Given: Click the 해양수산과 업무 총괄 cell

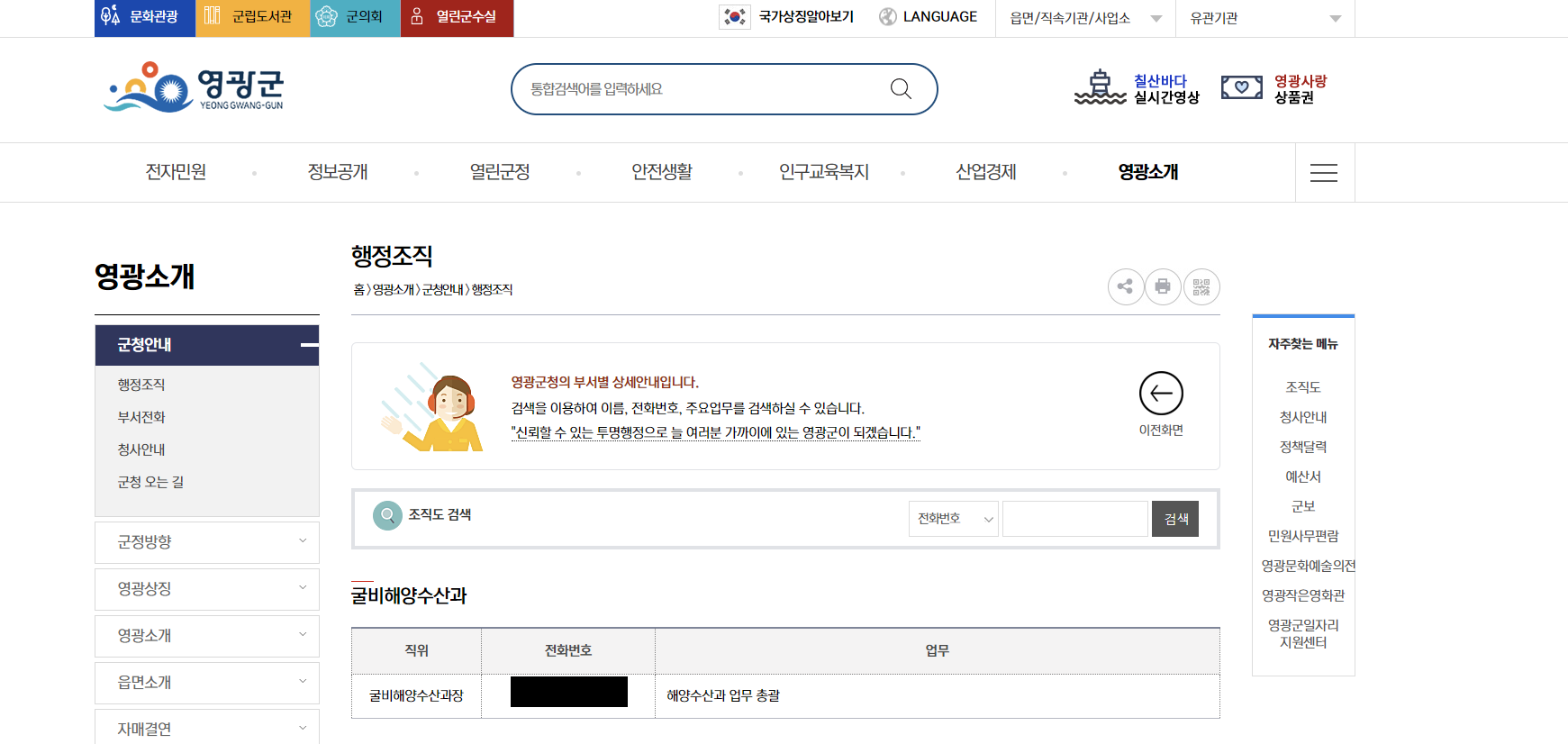Looking at the screenshot, I should tap(938, 696).
